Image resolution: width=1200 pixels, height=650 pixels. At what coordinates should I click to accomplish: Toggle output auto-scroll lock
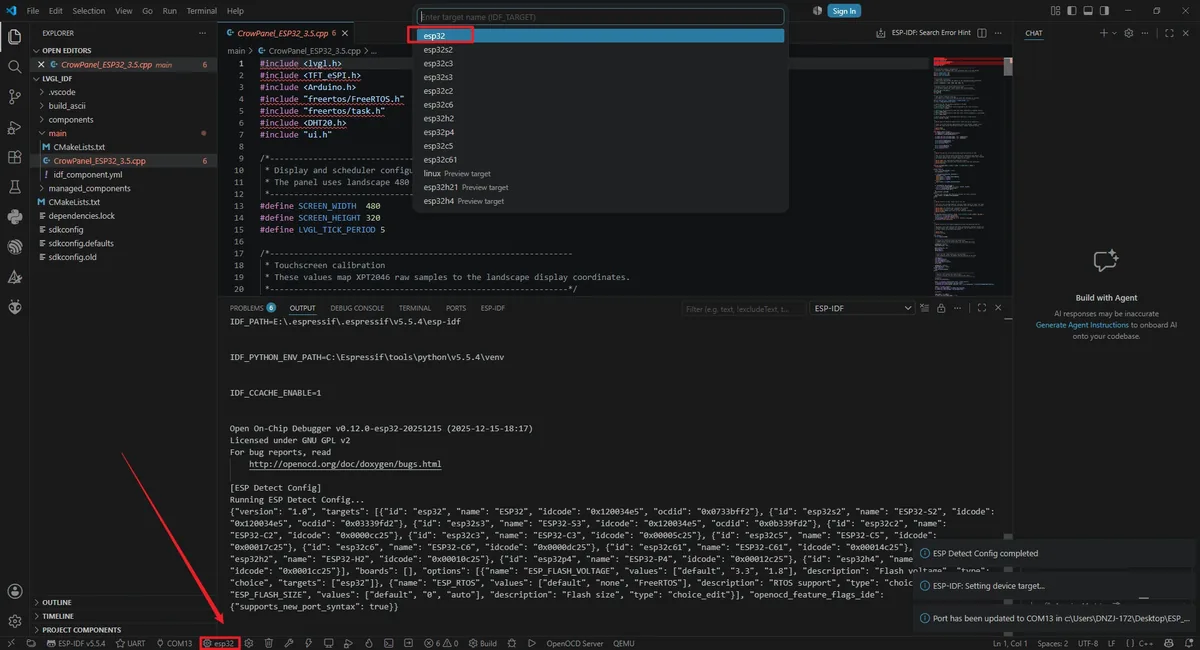click(x=940, y=308)
